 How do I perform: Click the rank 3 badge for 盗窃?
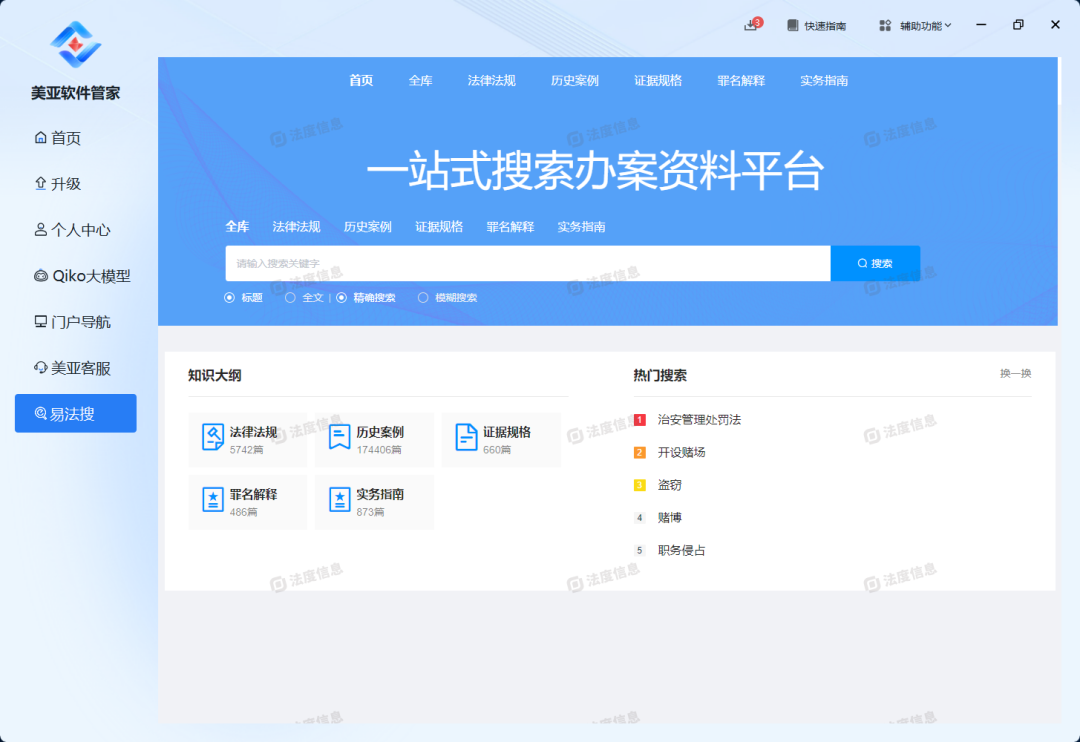(639, 485)
